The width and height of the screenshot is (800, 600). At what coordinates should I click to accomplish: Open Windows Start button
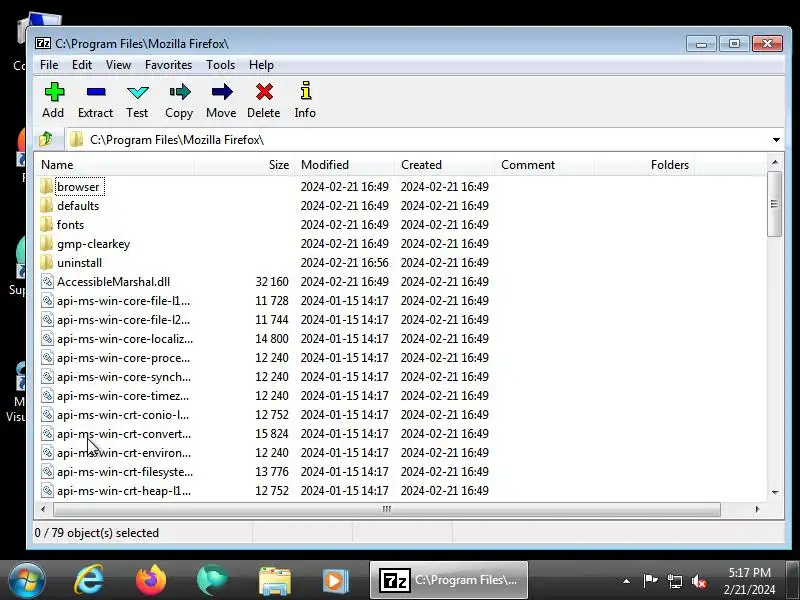(27, 580)
